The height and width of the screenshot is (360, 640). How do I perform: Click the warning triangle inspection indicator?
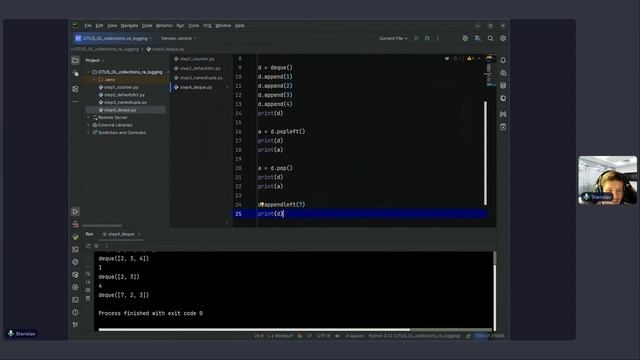470,59
